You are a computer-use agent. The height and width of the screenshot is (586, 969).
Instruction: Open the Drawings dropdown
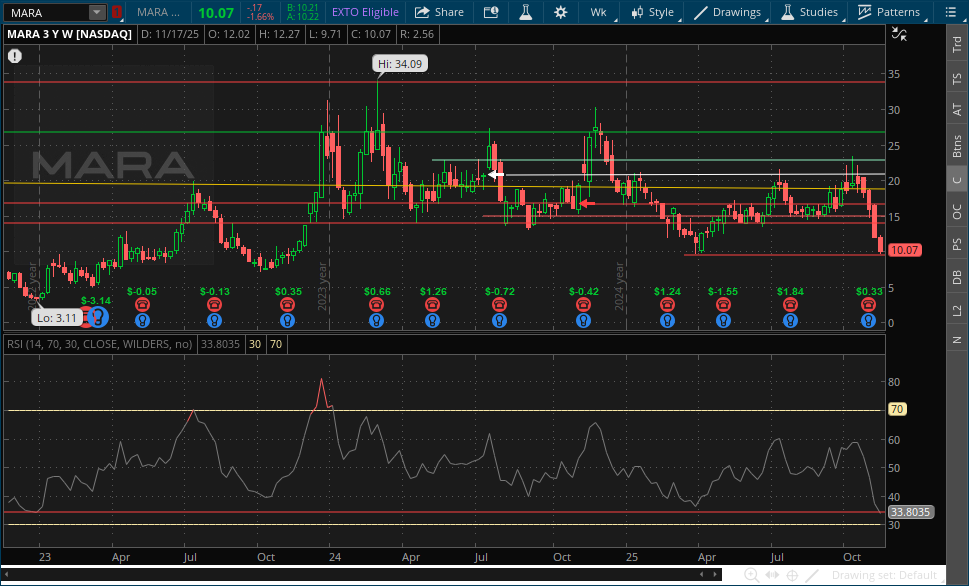(728, 12)
